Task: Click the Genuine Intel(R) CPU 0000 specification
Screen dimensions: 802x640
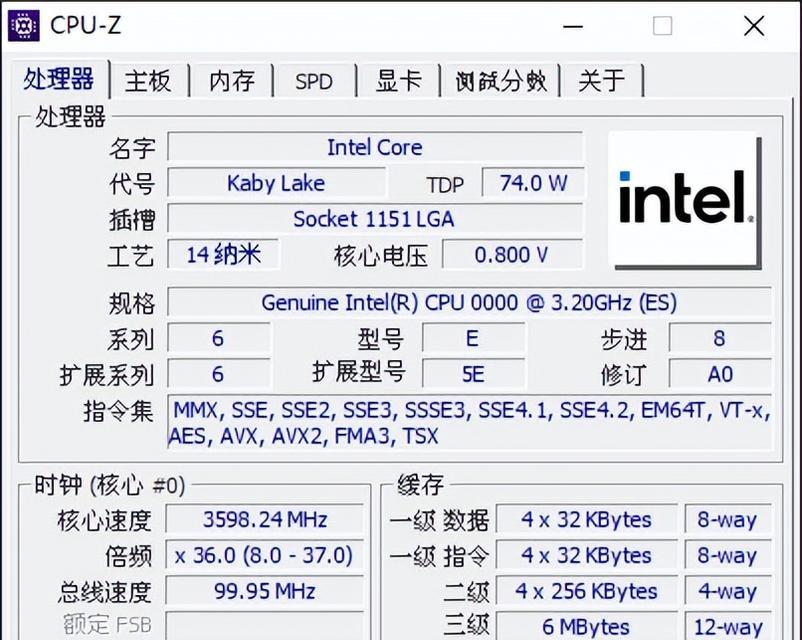Action: (x=470, y=302)
